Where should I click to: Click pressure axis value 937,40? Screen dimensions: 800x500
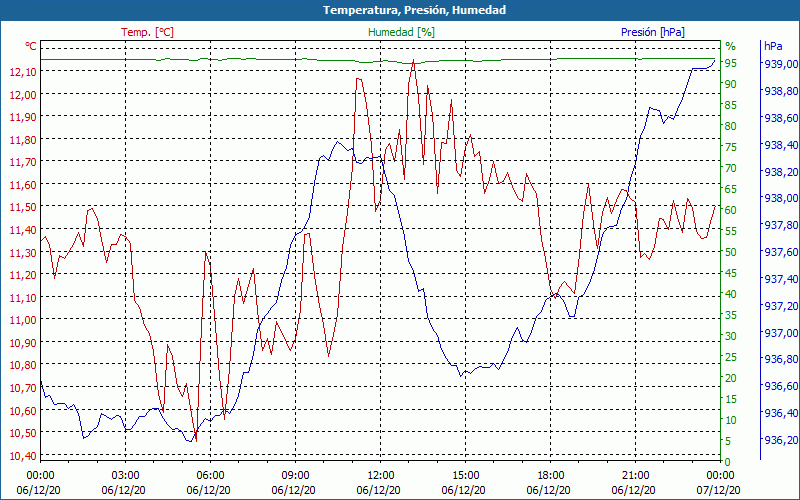[x=779, y=279]
